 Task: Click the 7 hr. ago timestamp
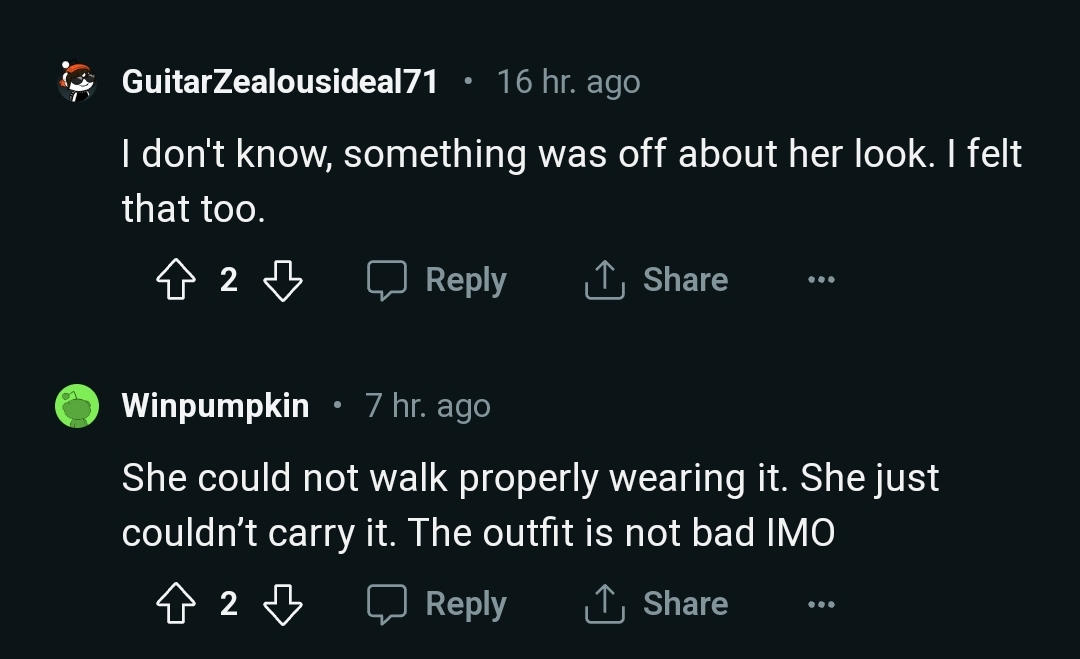[428, 406]
